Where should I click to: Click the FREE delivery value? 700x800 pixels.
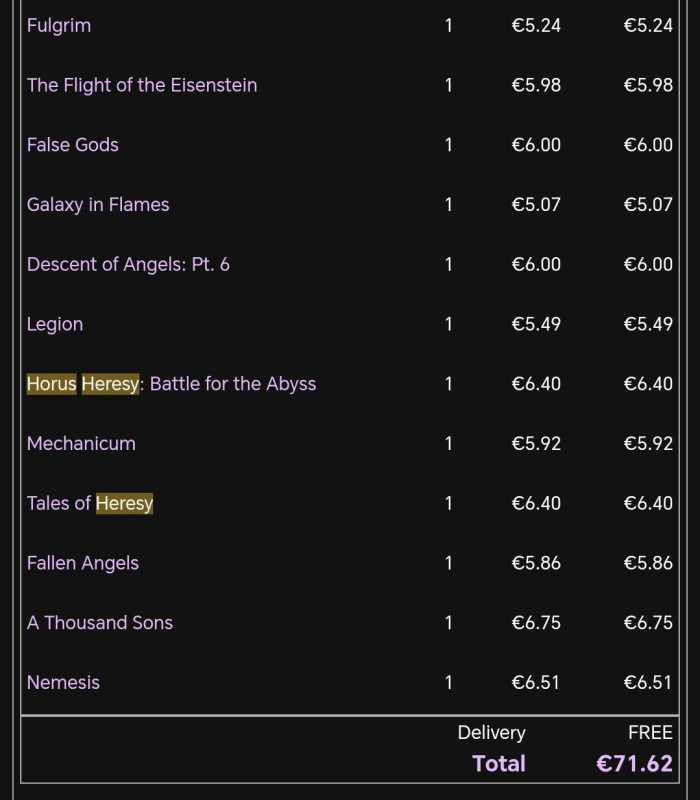point(650,733)
